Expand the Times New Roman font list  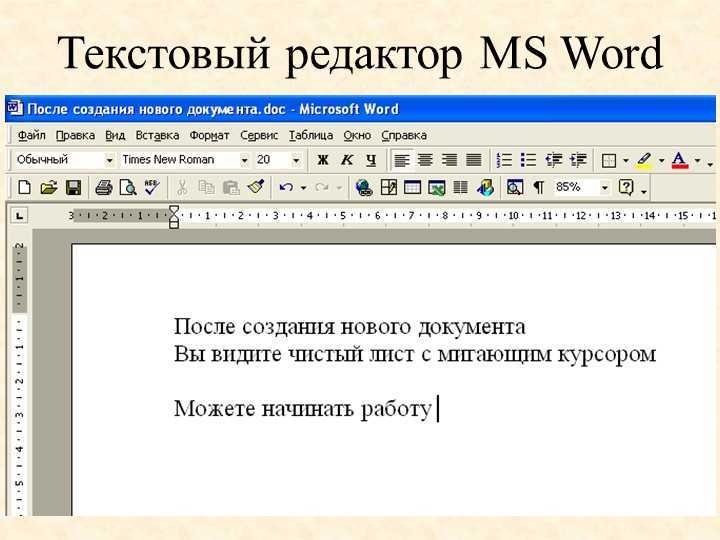pyautogui.click(x=244, y=160)
